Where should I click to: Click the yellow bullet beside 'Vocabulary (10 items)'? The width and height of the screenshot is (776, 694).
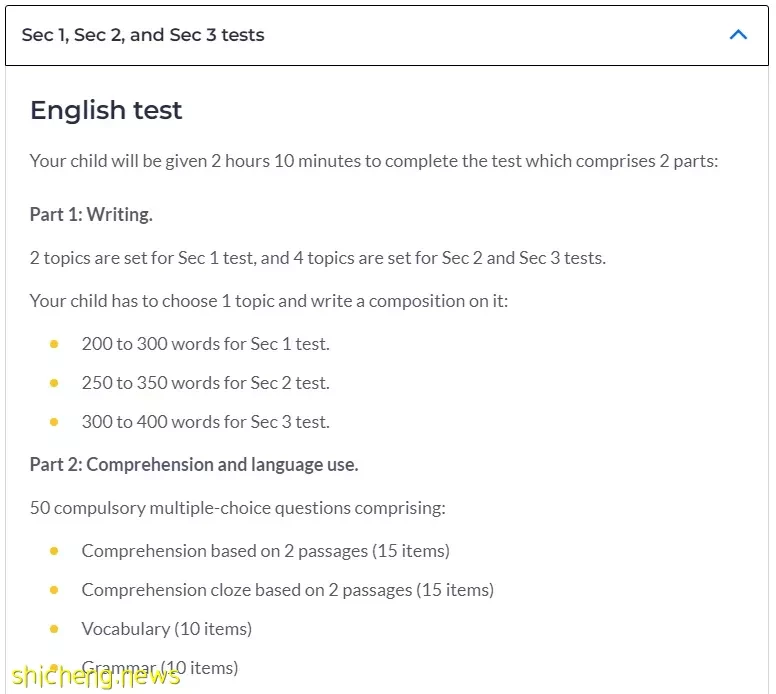pos(54,629)
